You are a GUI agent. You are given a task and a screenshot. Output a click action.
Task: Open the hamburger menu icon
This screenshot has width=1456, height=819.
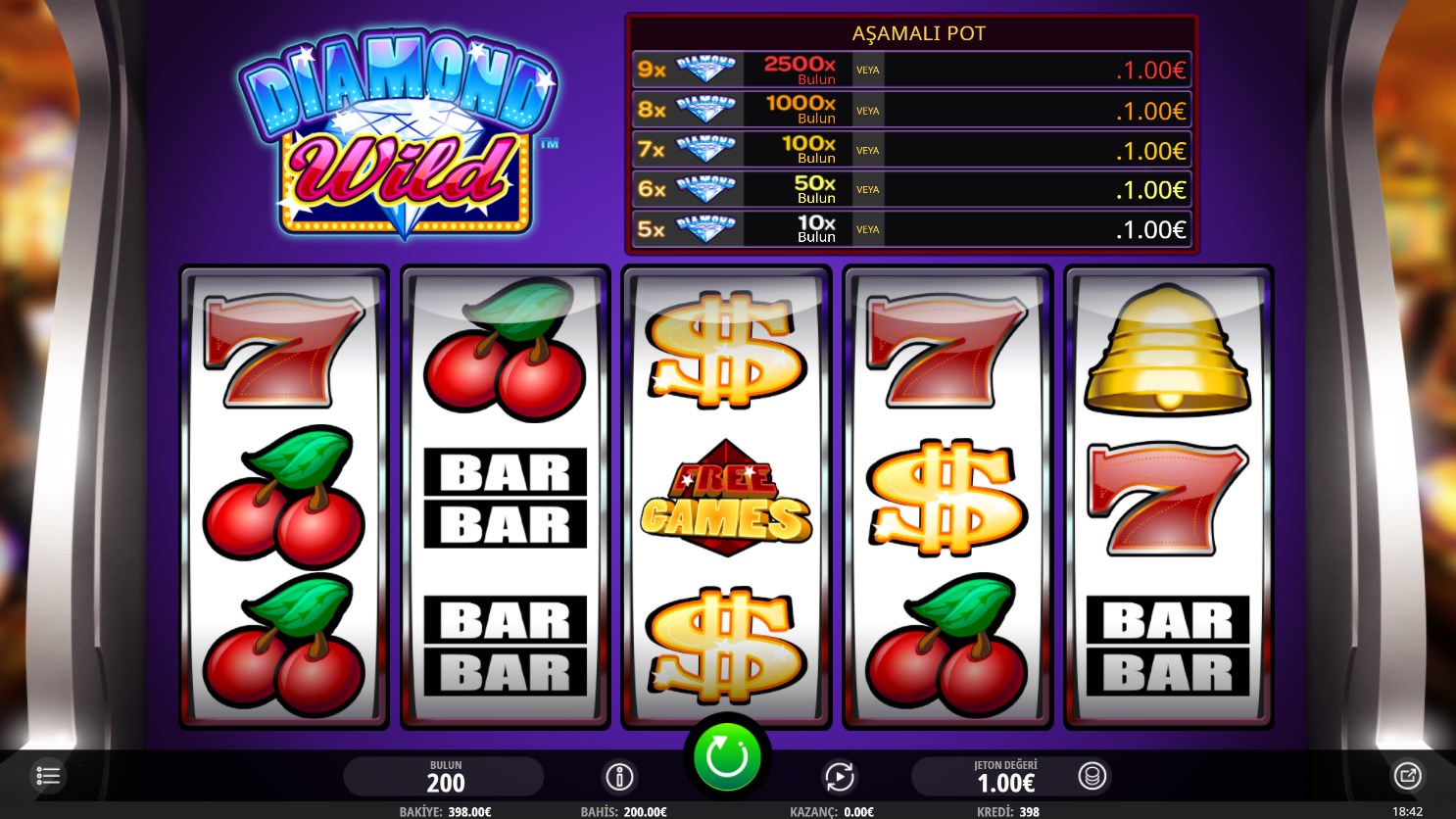point(48,777)
